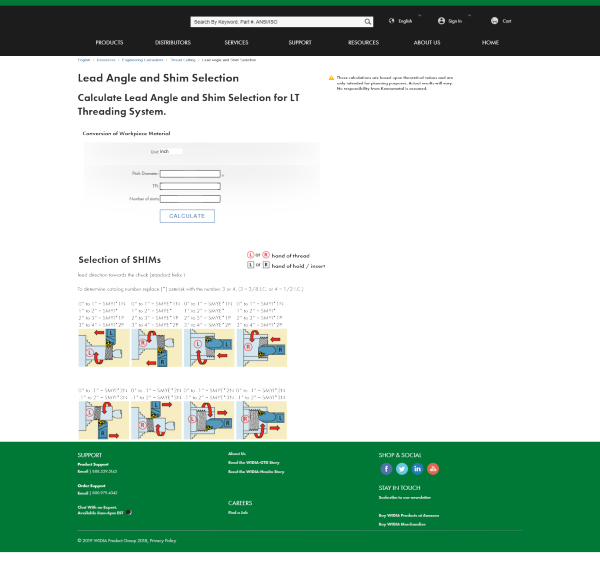This screenshot has width=600, height=564.
Task: Click the Cart icon
Action: (x=494, y=21)
